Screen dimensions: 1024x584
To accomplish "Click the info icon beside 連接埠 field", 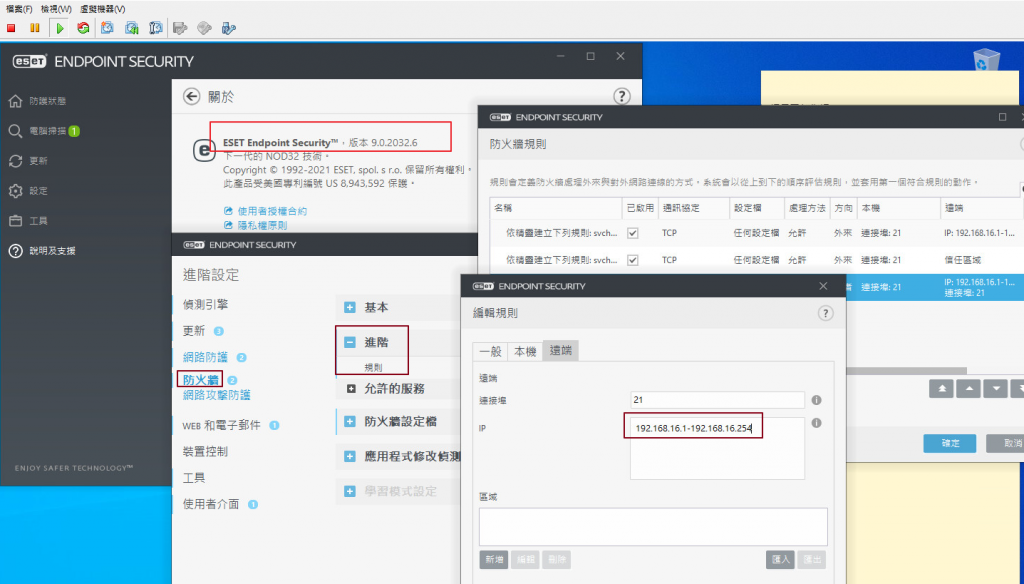I will coord(816,400).
